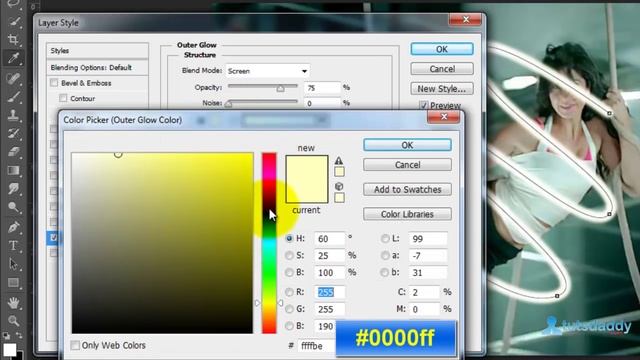Select the L lightness radio button

(x=384, y=238)
